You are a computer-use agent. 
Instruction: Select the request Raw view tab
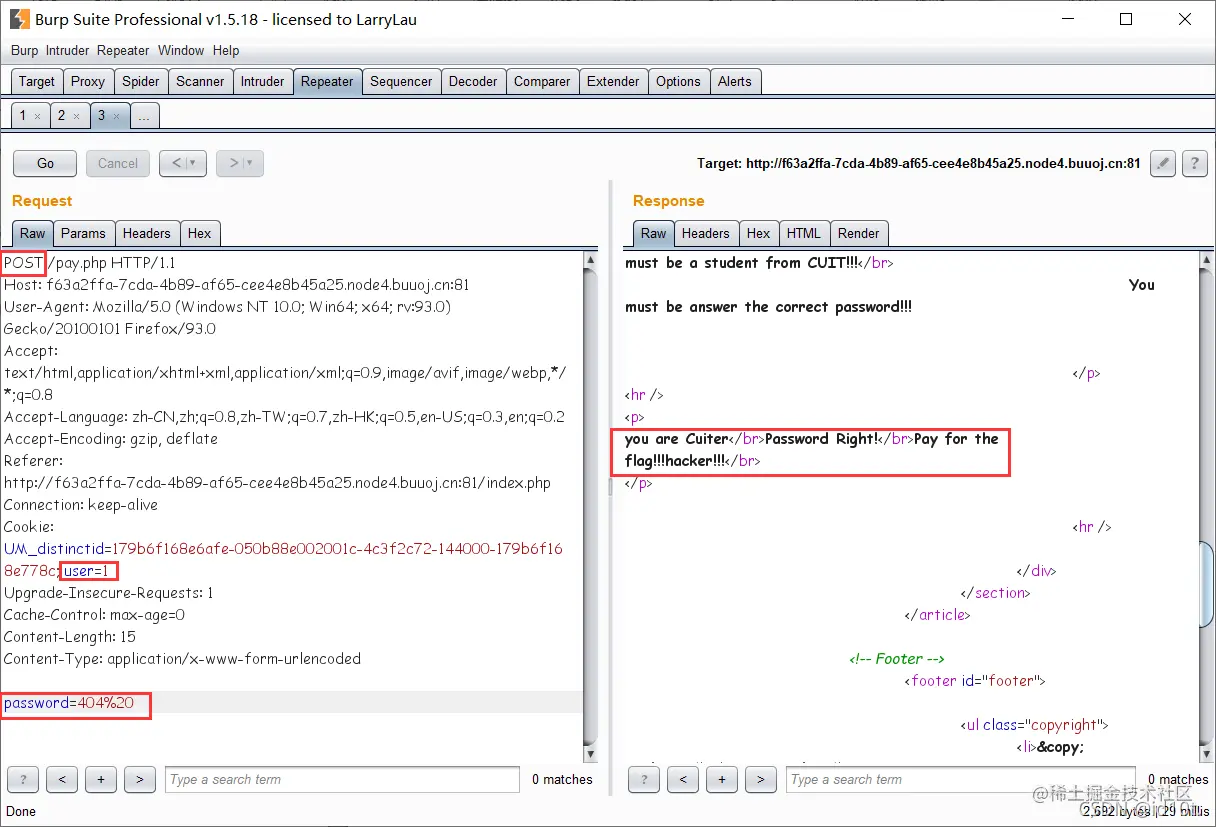(33, 233)
